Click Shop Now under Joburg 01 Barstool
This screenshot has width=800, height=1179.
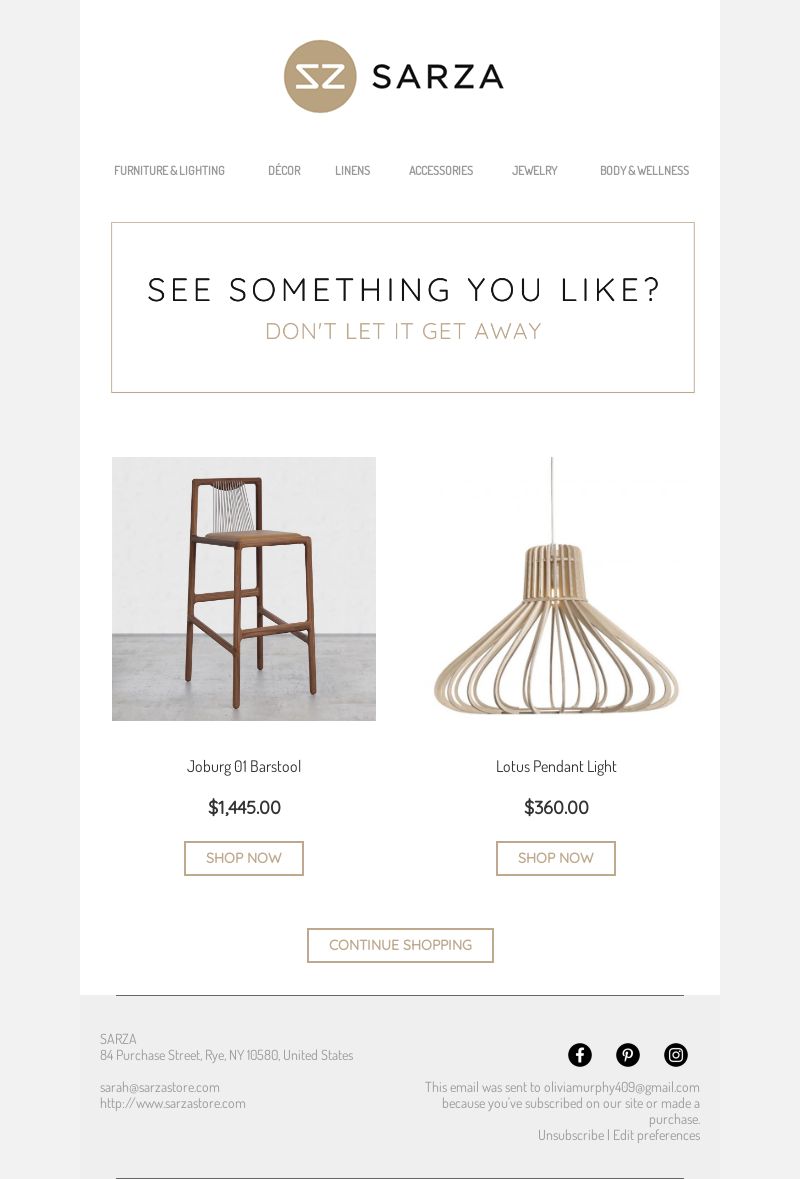[244, 858]
